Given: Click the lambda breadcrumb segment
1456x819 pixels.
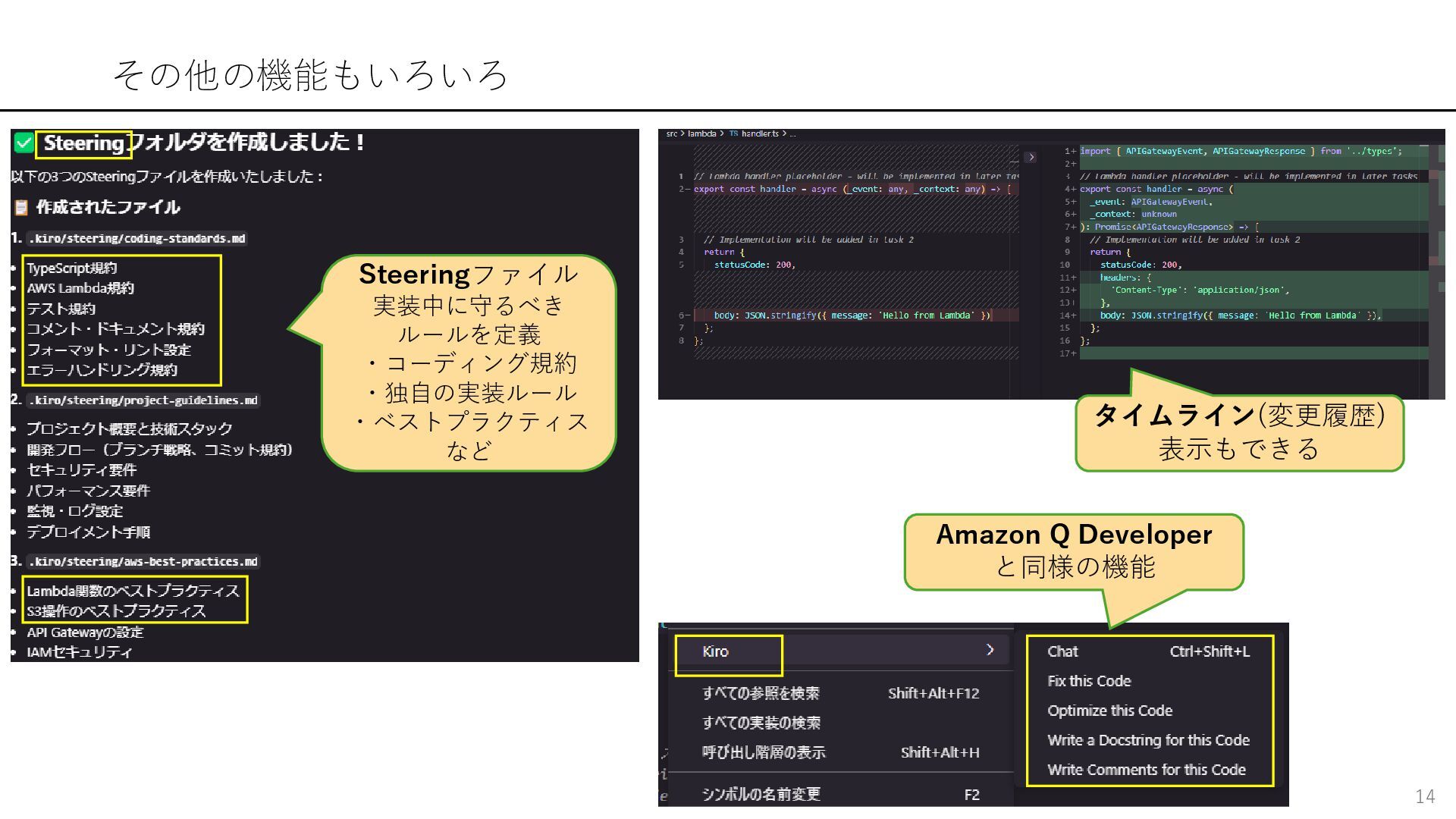Looking at the screenshot, I should (x=702, y=134).
